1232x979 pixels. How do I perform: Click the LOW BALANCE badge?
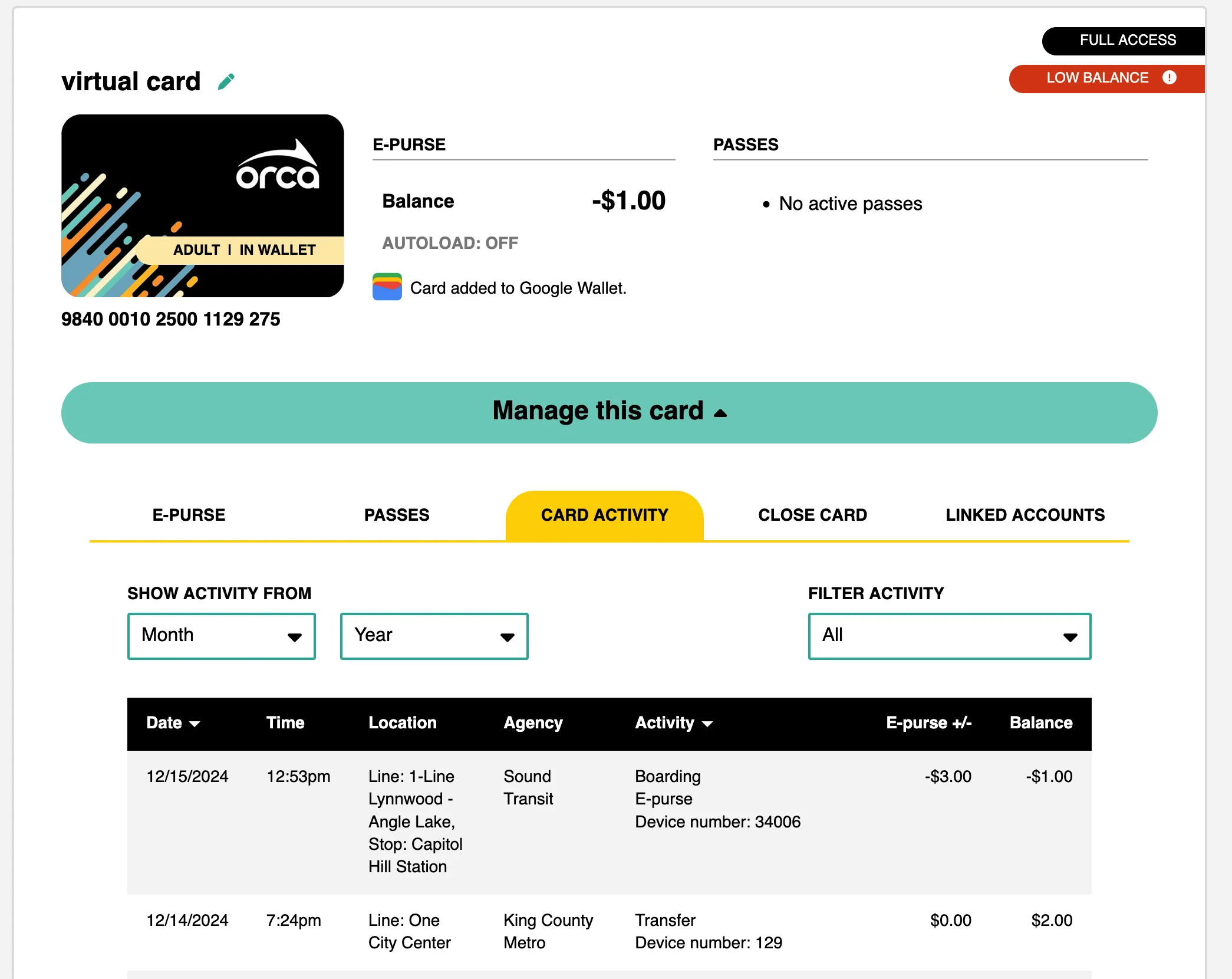(x=1107, y=78)
